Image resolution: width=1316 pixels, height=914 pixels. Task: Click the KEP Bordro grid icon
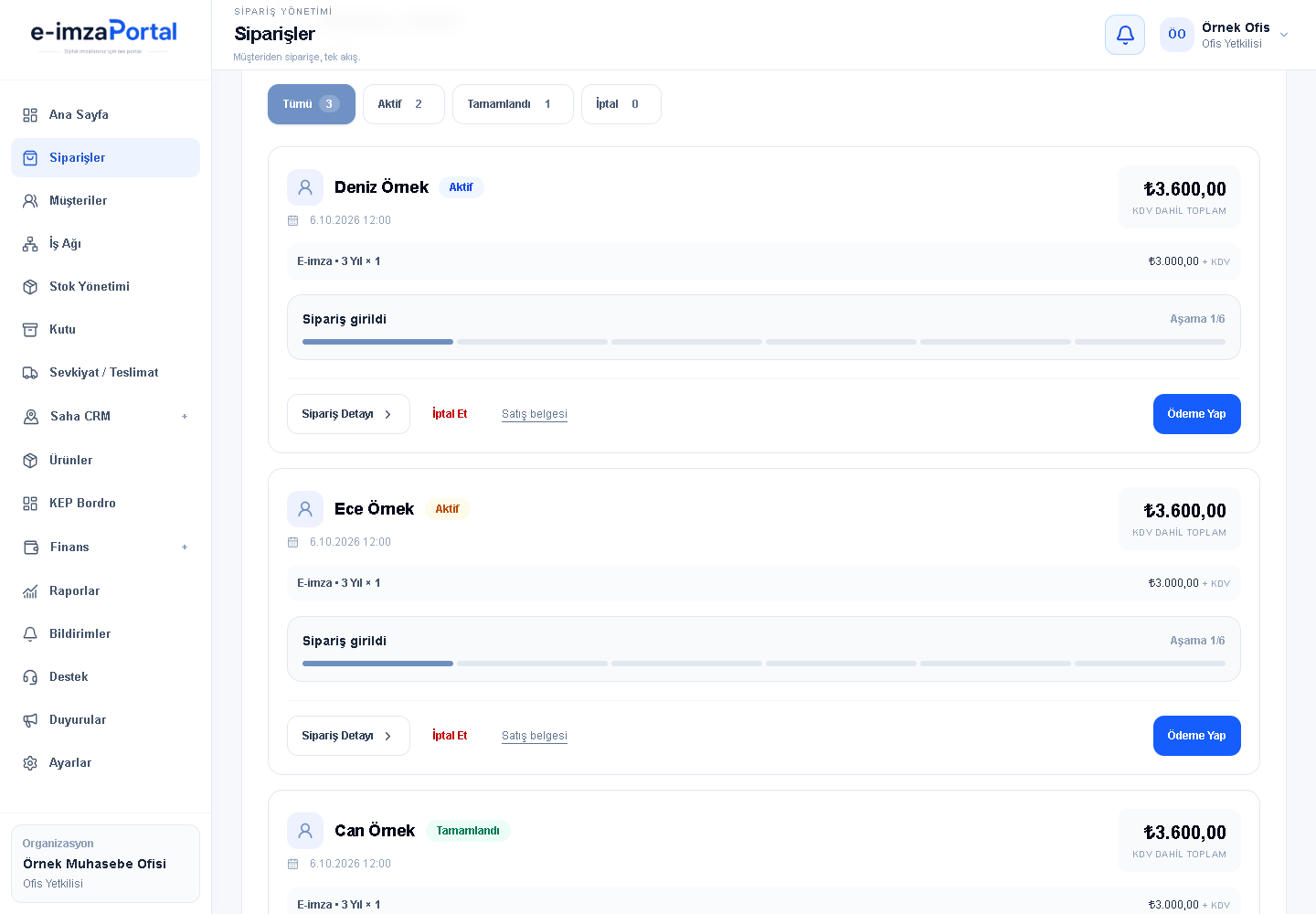tap(30, 504)
